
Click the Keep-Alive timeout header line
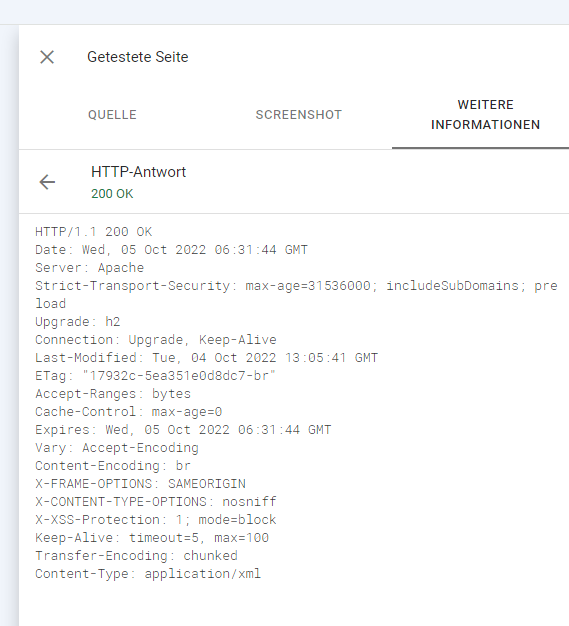tap(152, 538)
